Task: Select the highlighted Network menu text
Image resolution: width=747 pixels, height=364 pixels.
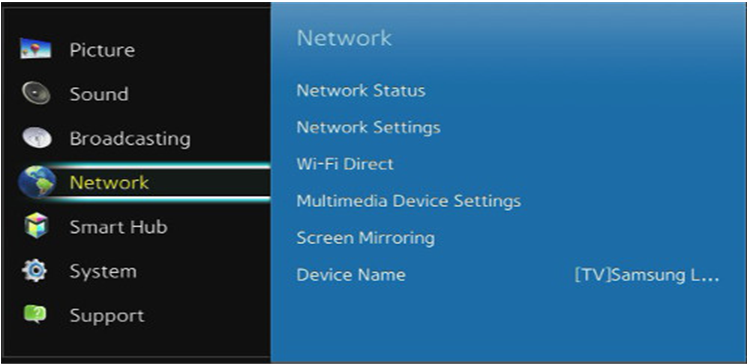Action: pyautogui.click(x=109, y=183)
